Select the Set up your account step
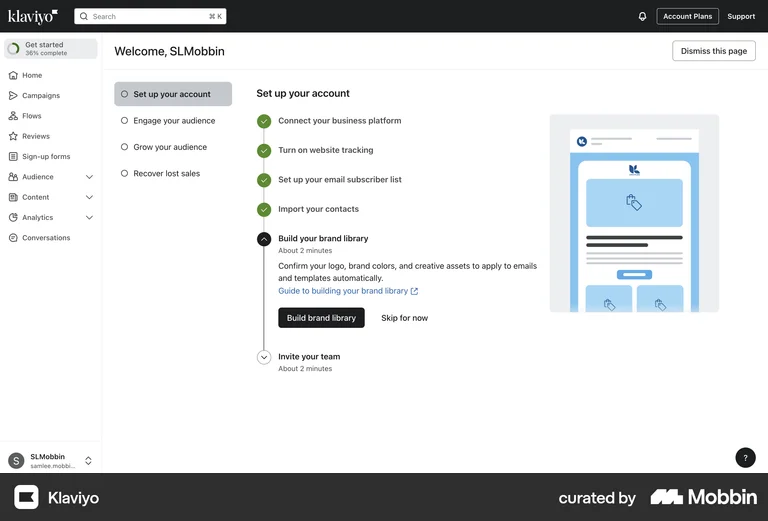This screenshot has width=768, height=521. tap(173, 94)
